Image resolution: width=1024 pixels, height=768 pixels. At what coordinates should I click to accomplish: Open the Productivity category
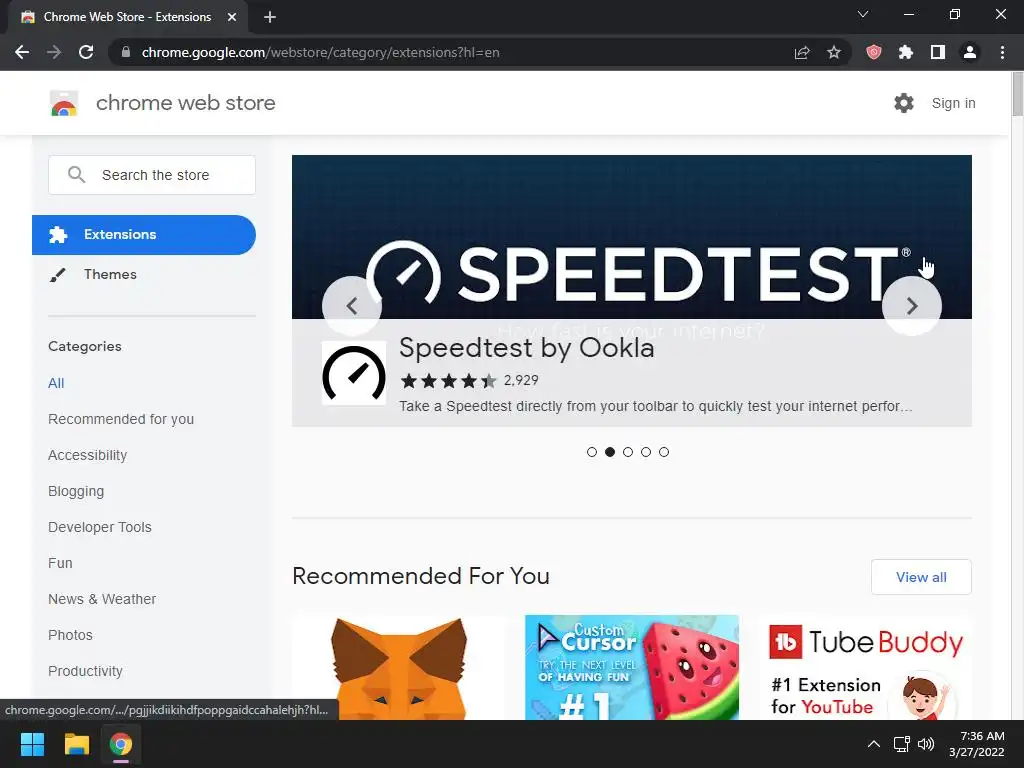click(x=86, y=671)
